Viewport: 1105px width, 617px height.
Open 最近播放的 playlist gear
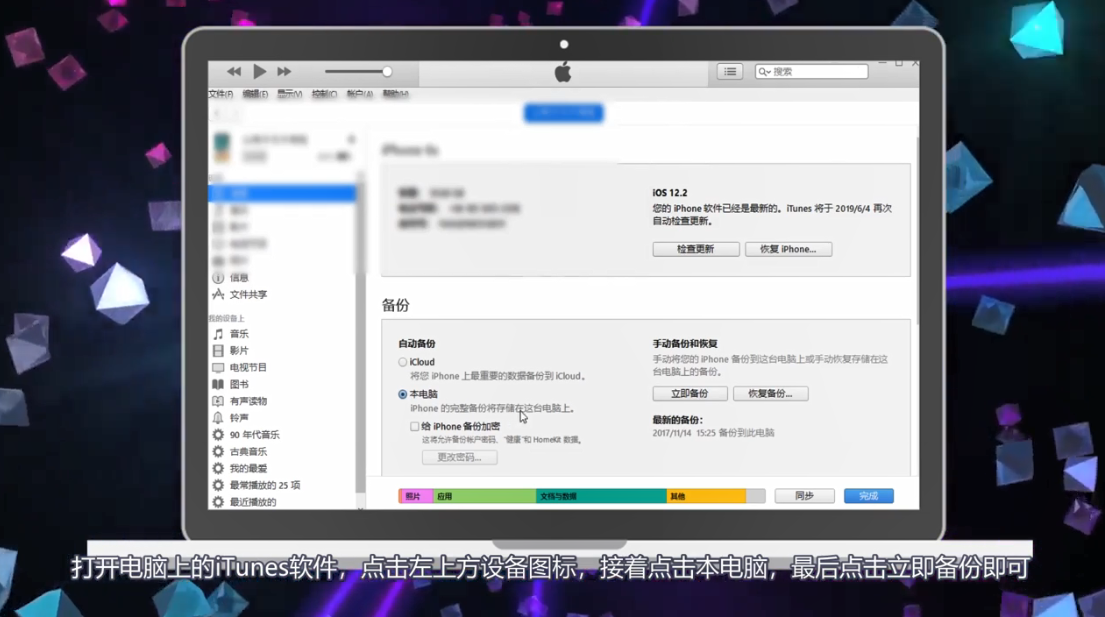(x=218, y=501)
